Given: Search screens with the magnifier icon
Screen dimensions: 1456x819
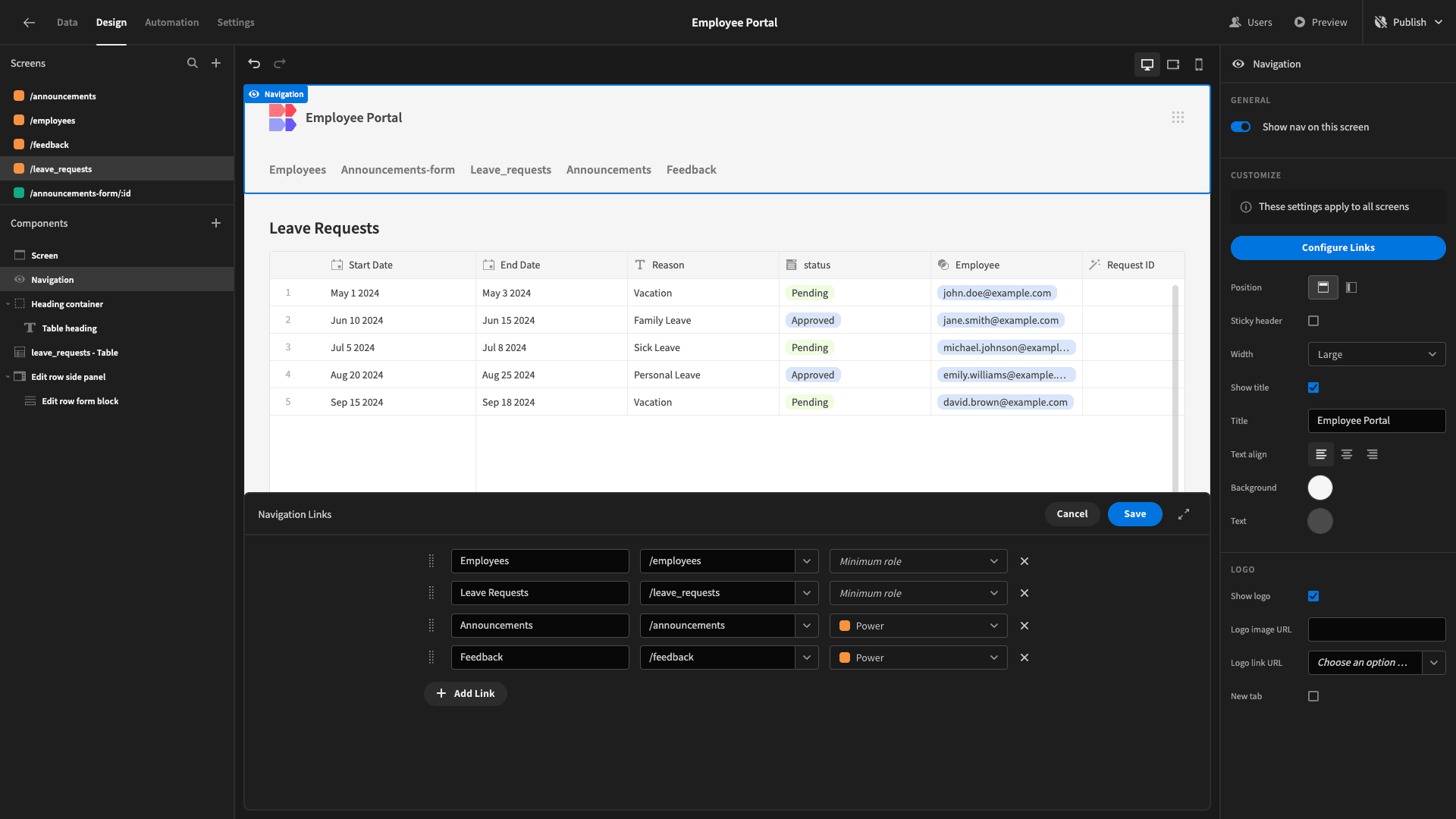Looking at the screenshot, I should (x=193, y=64).
